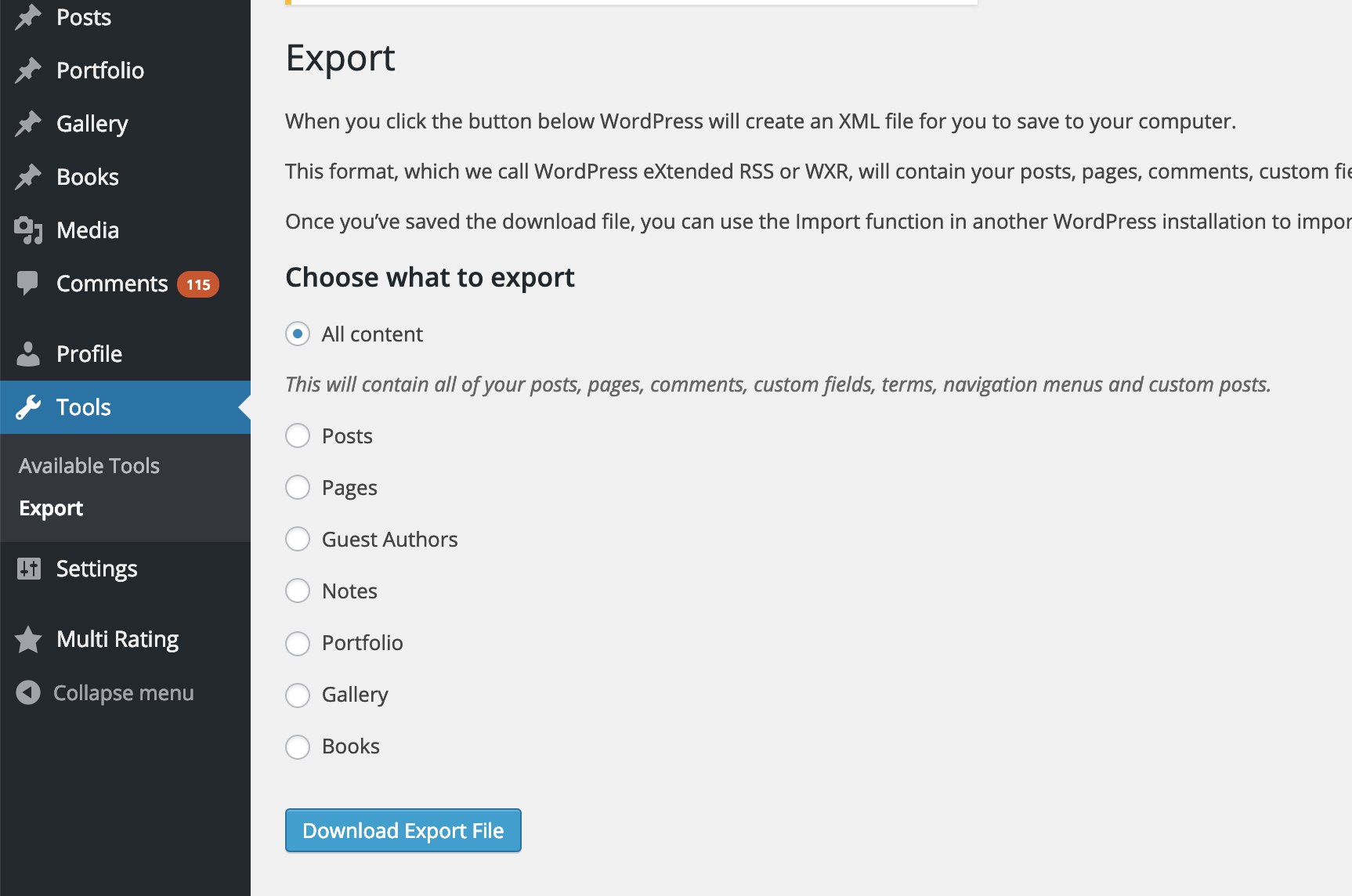Viewport: 1352px width, 896px height.
Task: Open the Posts menu in sidebar
Action: click(125, 17)
